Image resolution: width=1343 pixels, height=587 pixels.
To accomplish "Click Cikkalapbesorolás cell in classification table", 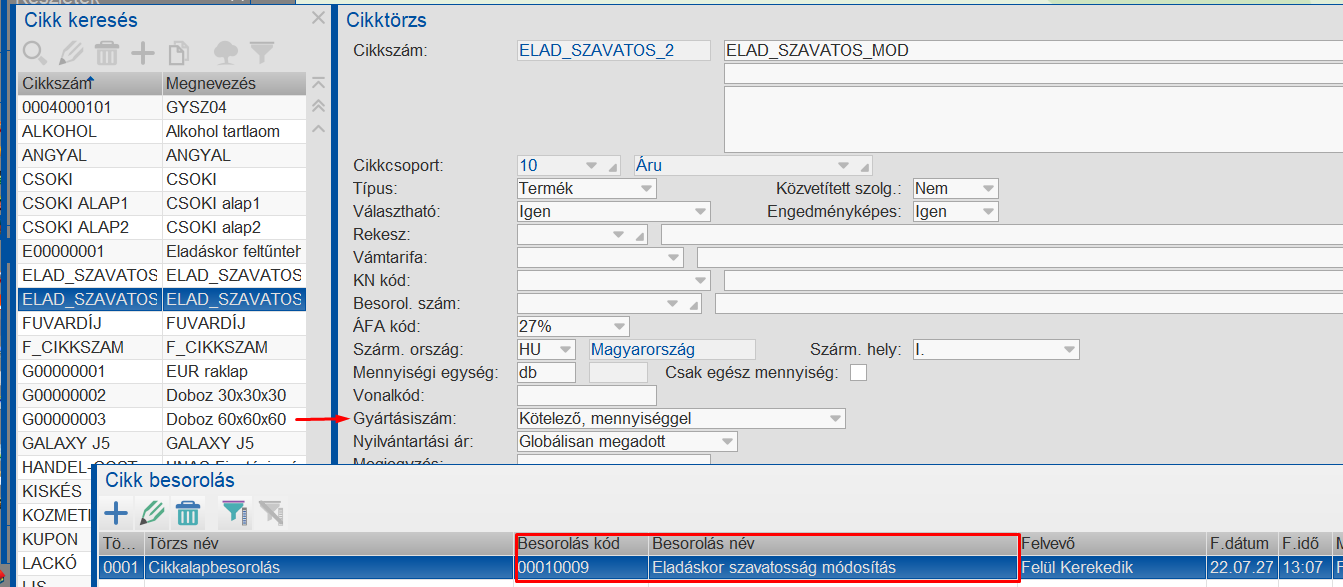I will click(x=328, y=568).
